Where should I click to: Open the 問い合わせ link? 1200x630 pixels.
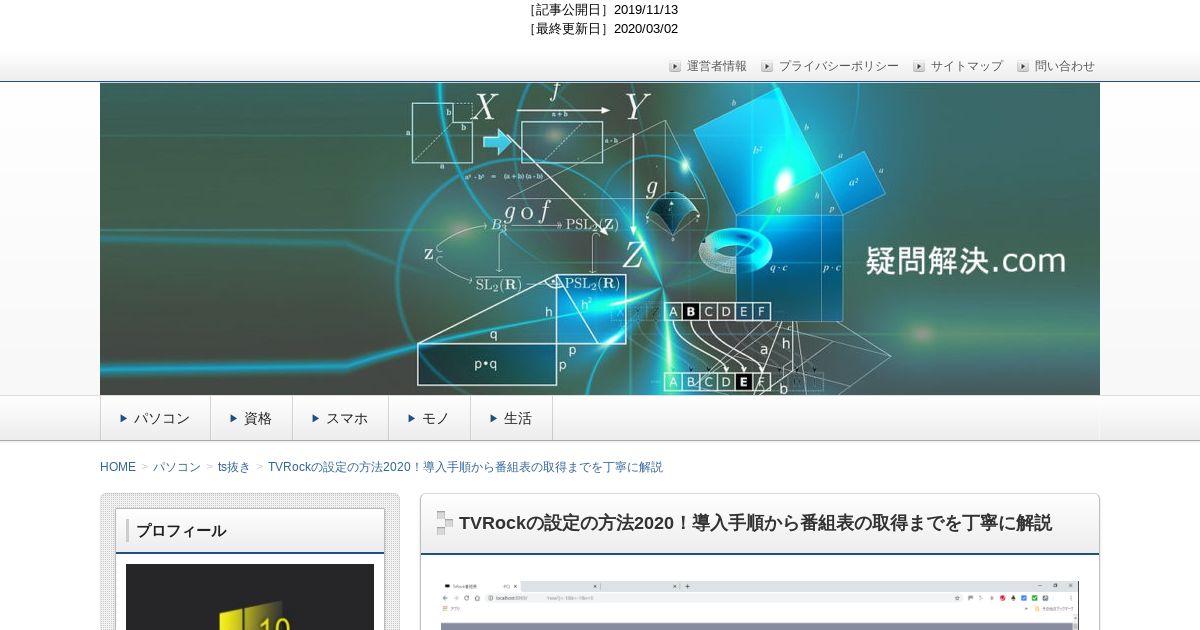(1064, 66)
